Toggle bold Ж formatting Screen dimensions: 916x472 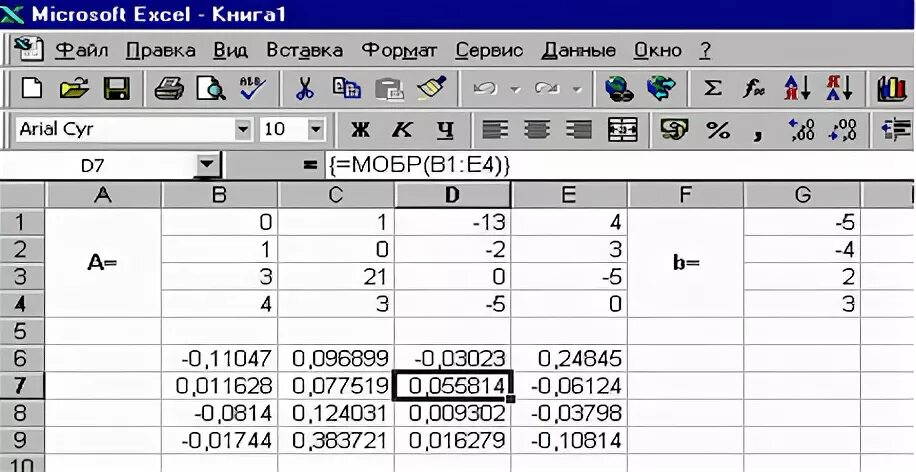360,130
